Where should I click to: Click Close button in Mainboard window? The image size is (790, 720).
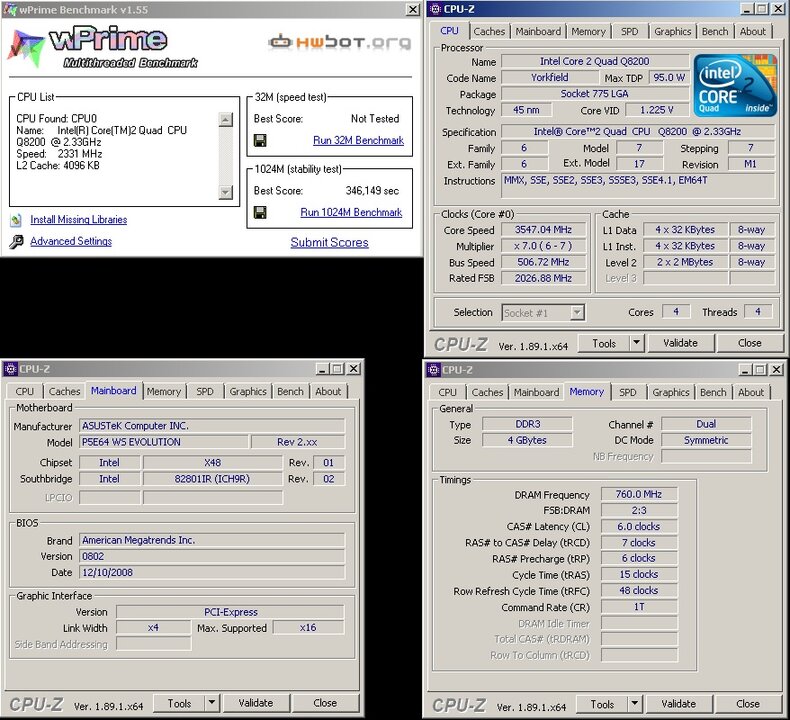coord(325,702)
